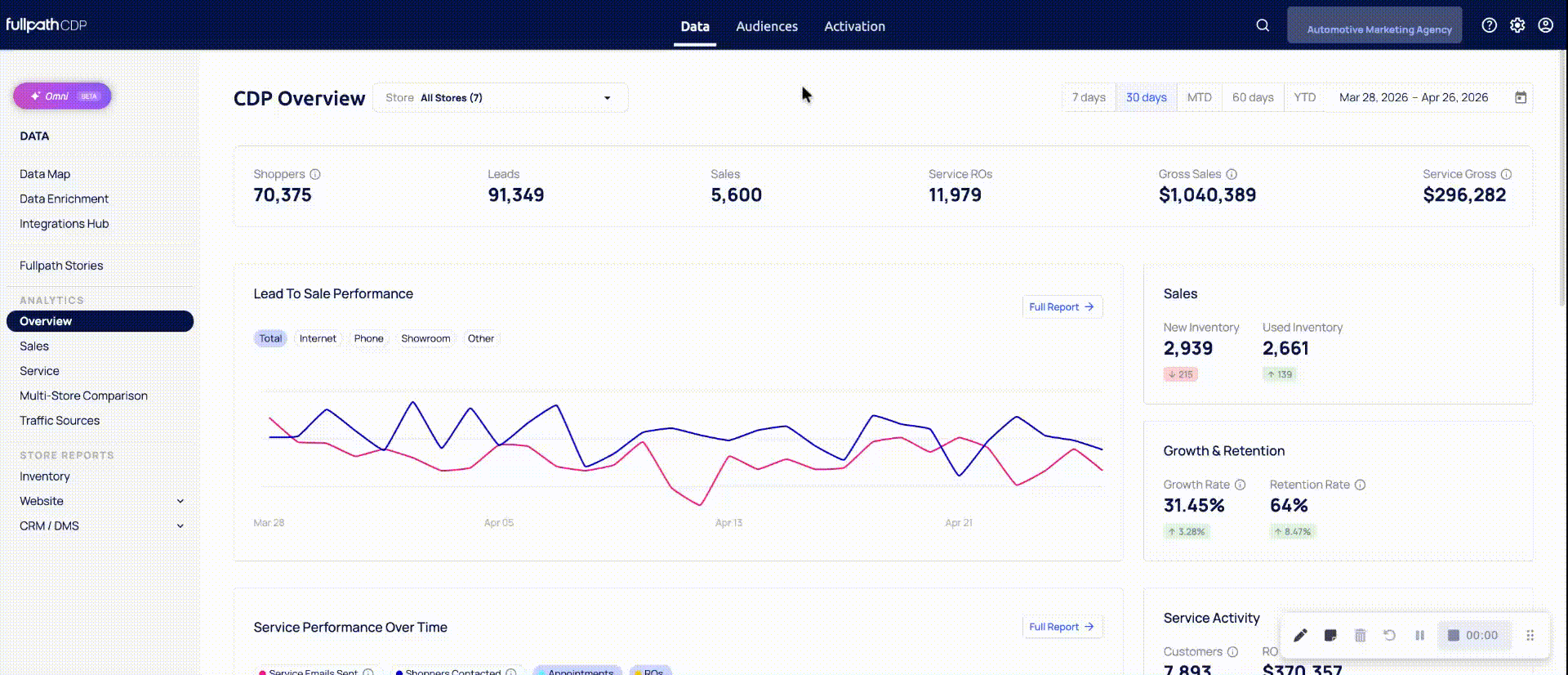Pause the recording with the pause icon
Viewport: 1568px width, 675px height.
click(1420, 635)
